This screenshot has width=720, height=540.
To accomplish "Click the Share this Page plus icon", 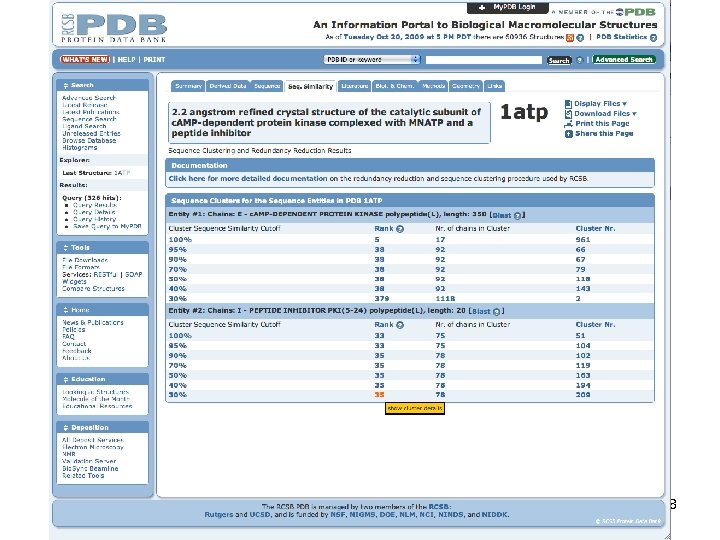I will (568, 134).
